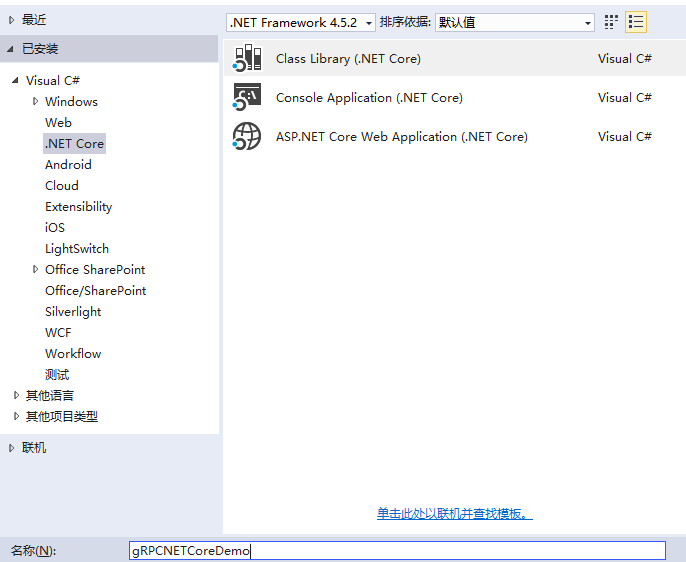Click the 已安装 header label
Viewport: 686px width, 562px height.
pos(40,49)
